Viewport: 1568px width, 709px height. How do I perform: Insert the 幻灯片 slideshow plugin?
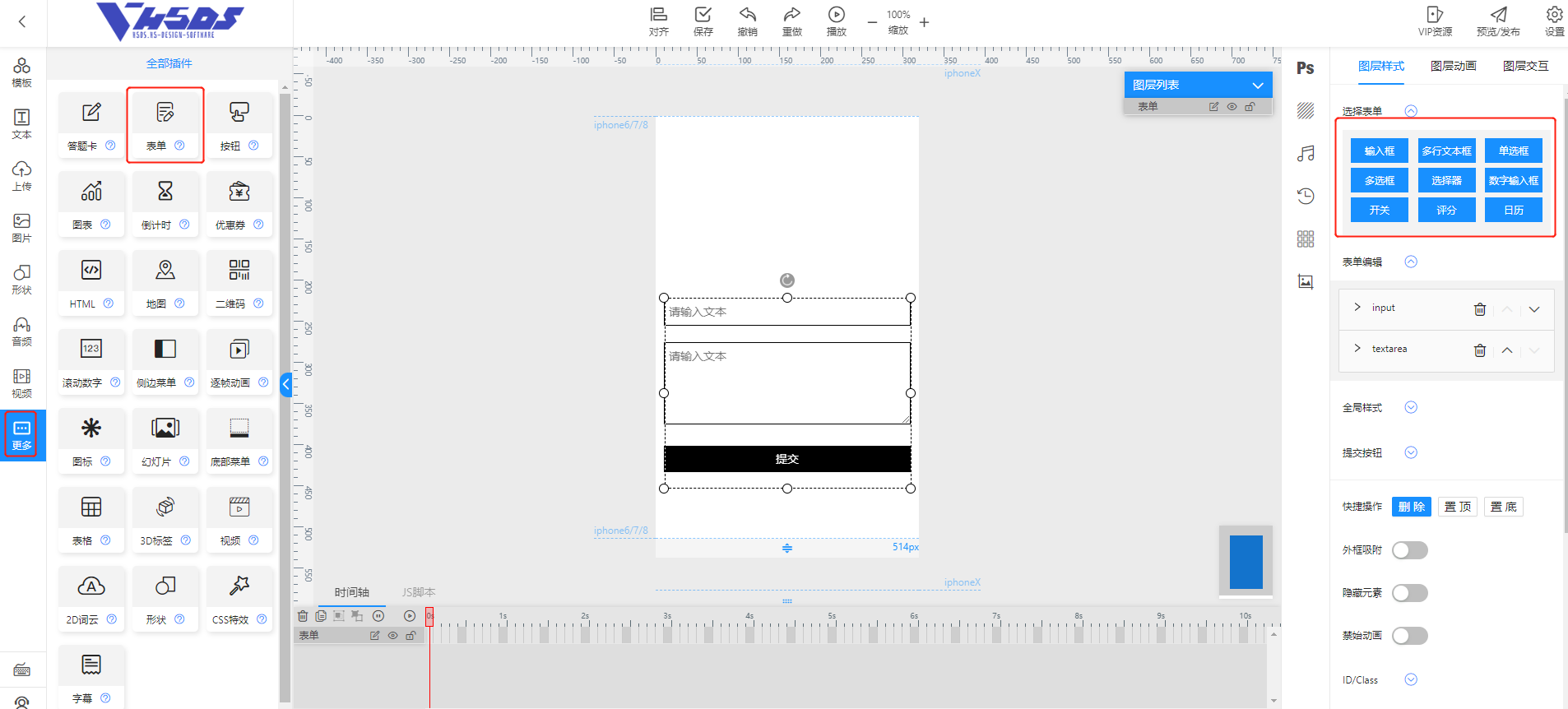tap(165, 442)
